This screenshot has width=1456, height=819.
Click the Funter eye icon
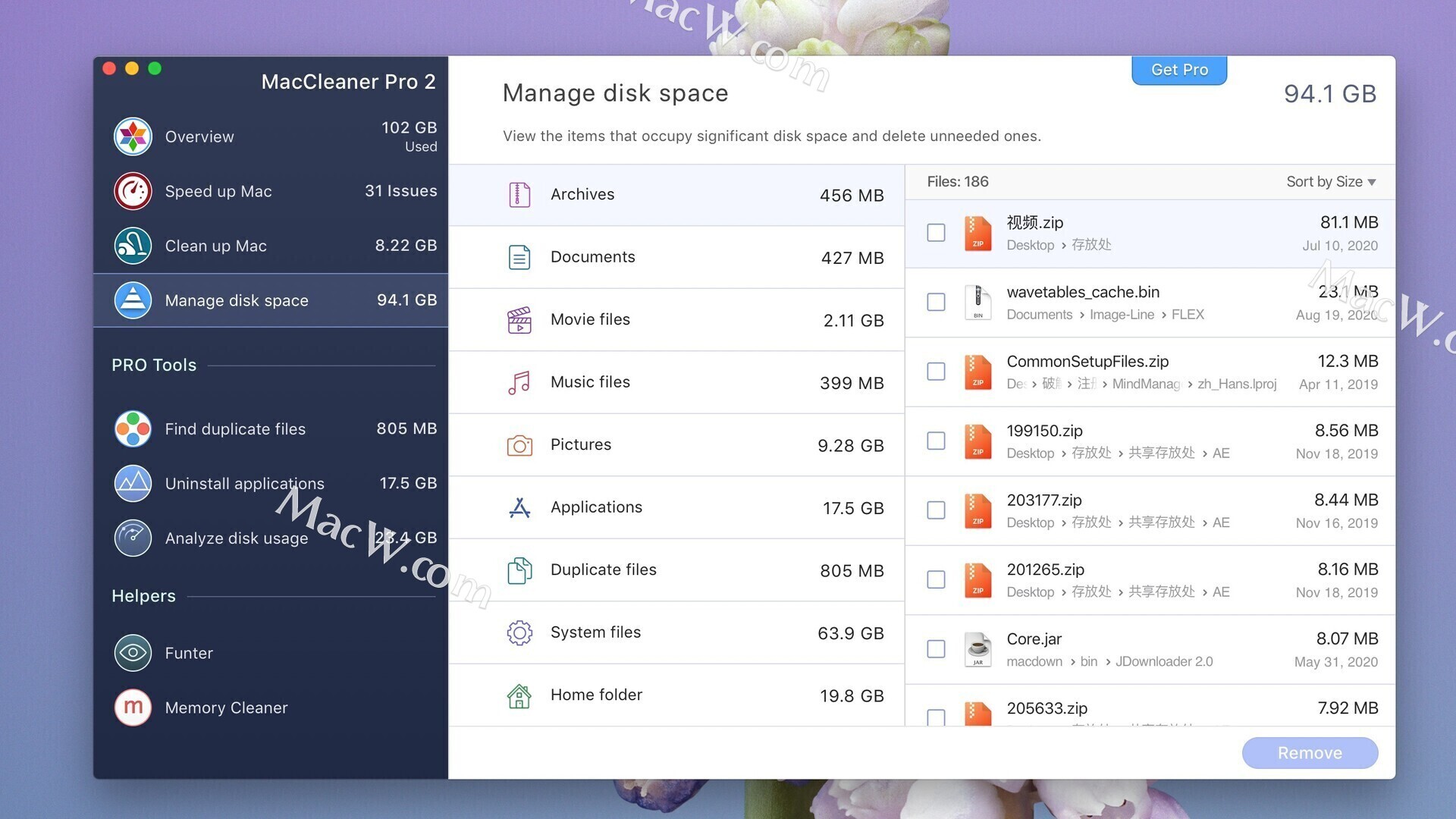(x=133, y=653)
